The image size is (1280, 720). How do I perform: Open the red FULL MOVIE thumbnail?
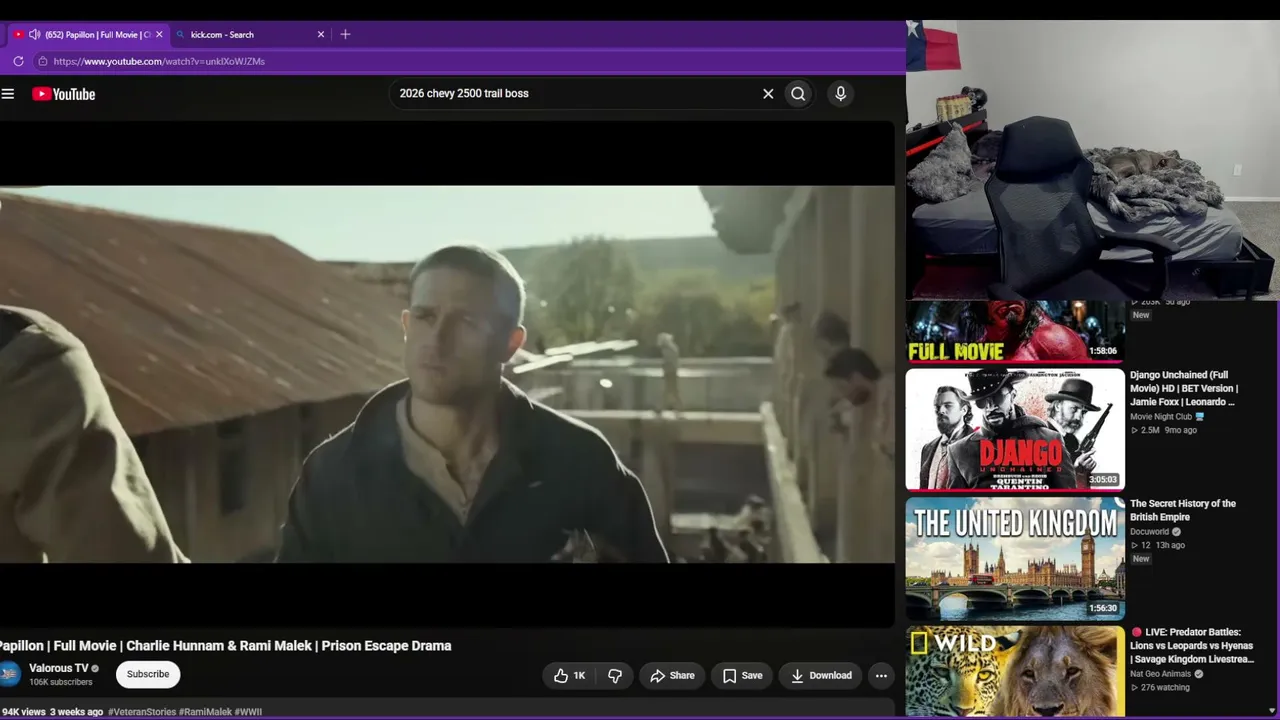coord(1015,331)
